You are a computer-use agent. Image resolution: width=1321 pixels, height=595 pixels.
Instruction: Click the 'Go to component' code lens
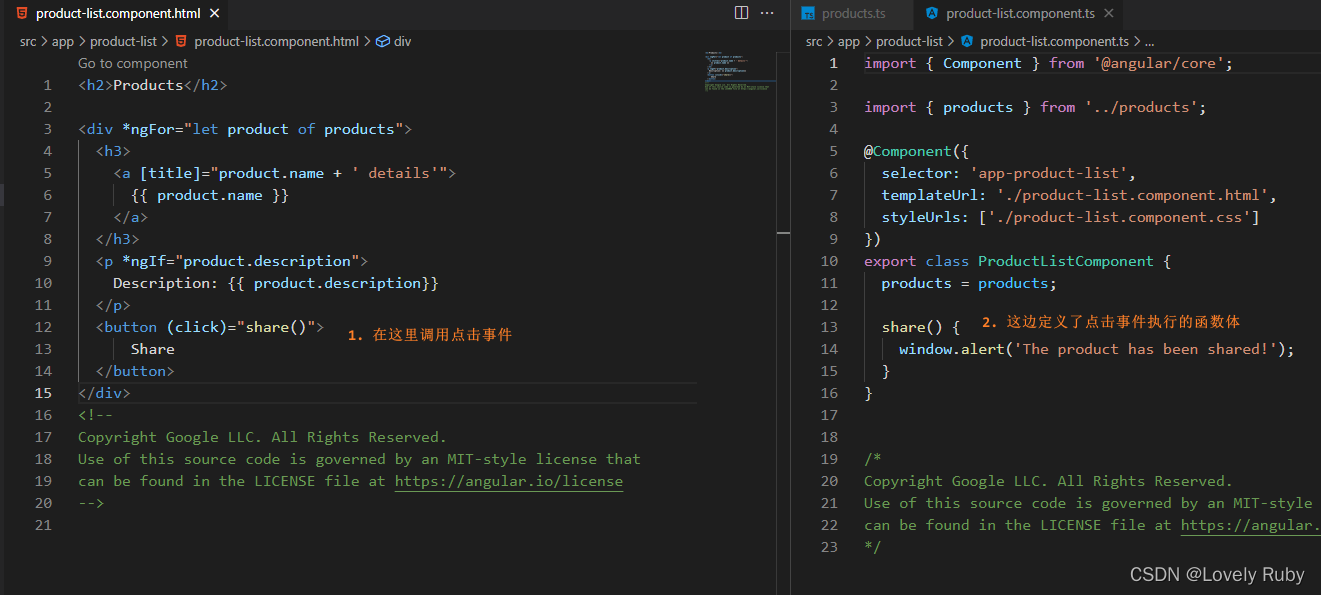133,63
